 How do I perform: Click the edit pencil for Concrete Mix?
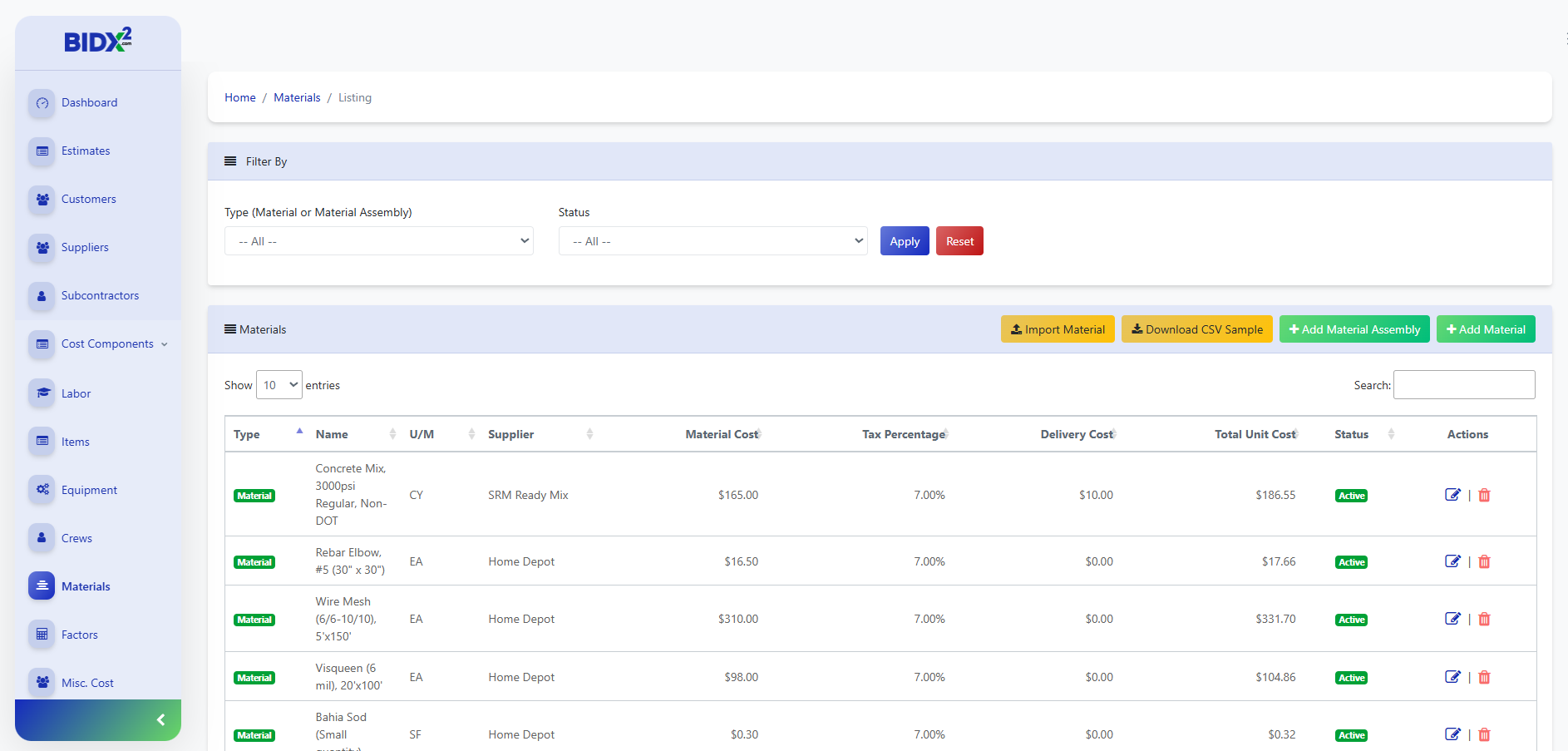[x=1453, y=494]
